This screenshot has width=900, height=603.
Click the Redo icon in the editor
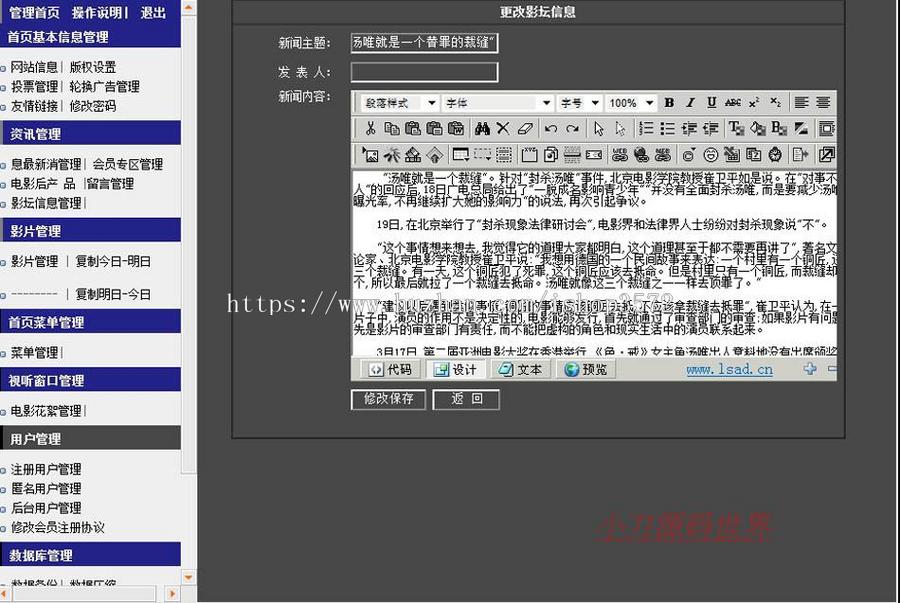click(571, 128)
